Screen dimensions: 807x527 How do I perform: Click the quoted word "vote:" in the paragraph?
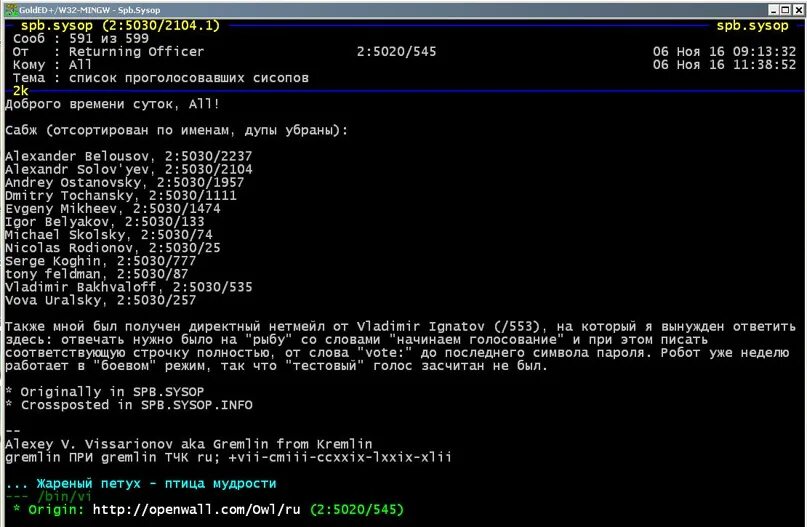[384, 353]
